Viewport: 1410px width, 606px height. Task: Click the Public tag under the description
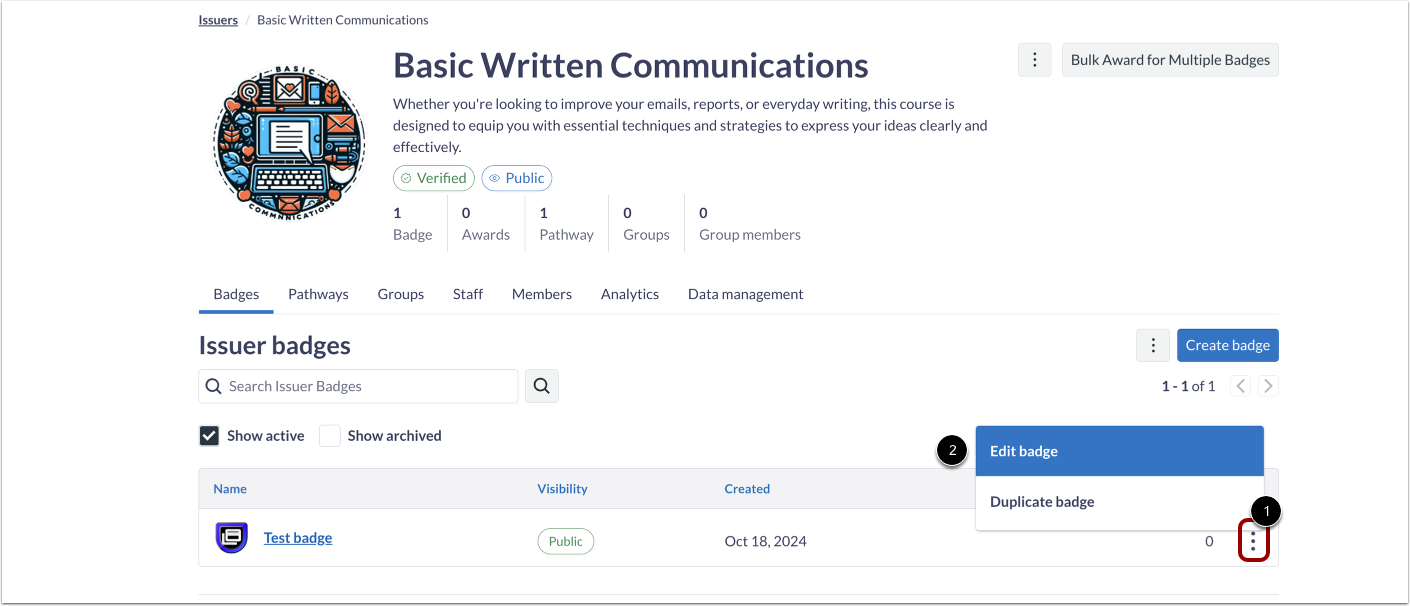click(x=517, y=178)
